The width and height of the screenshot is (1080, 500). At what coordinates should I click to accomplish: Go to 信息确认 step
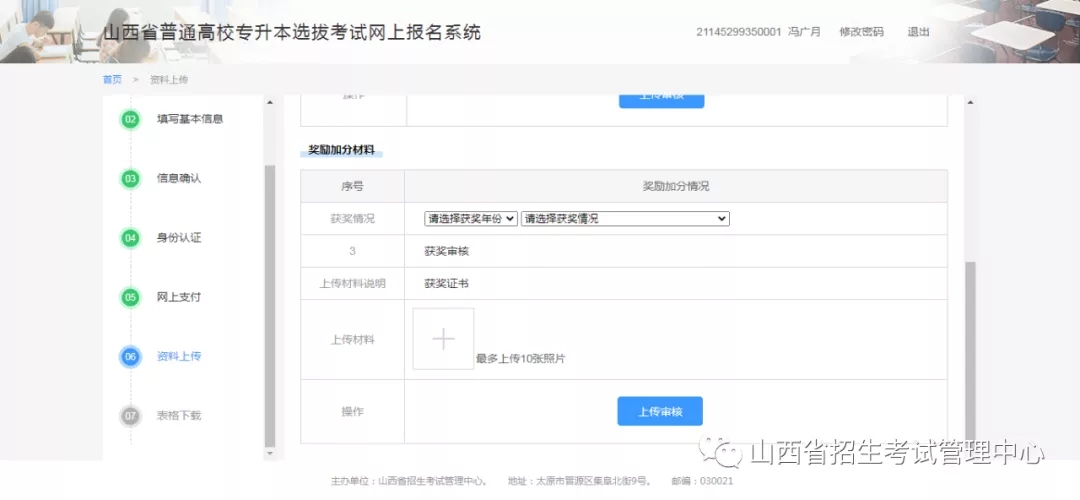[x=179, y=178]
